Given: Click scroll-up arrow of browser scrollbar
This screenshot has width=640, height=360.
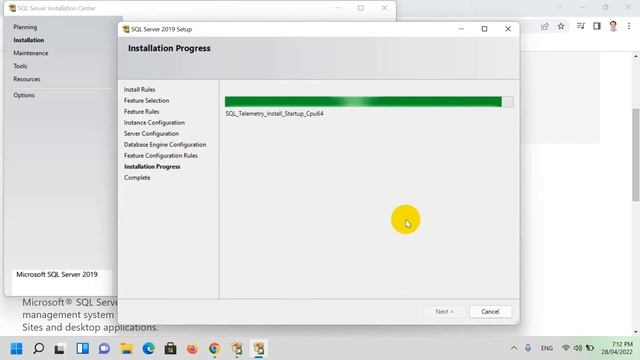Looking at the screenshot, I should (636, 56).
